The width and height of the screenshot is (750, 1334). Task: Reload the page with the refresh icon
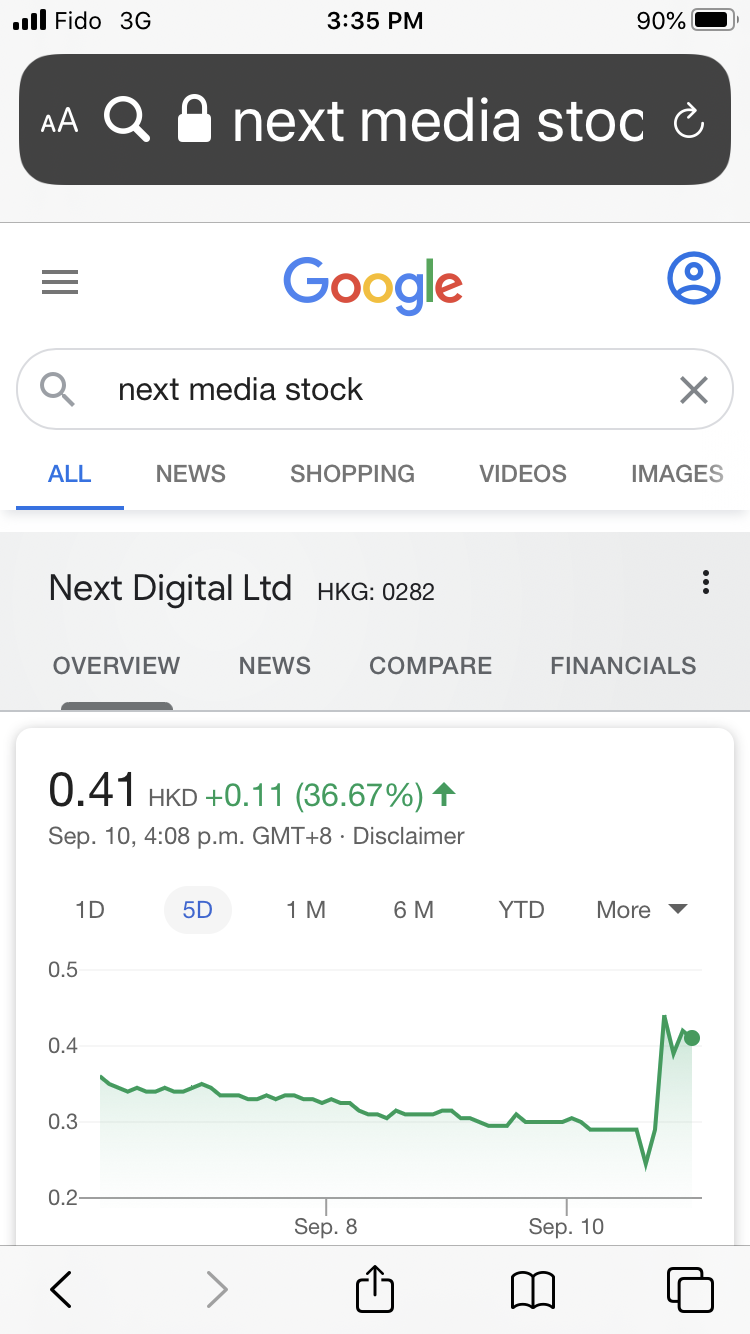pos(689,121)
